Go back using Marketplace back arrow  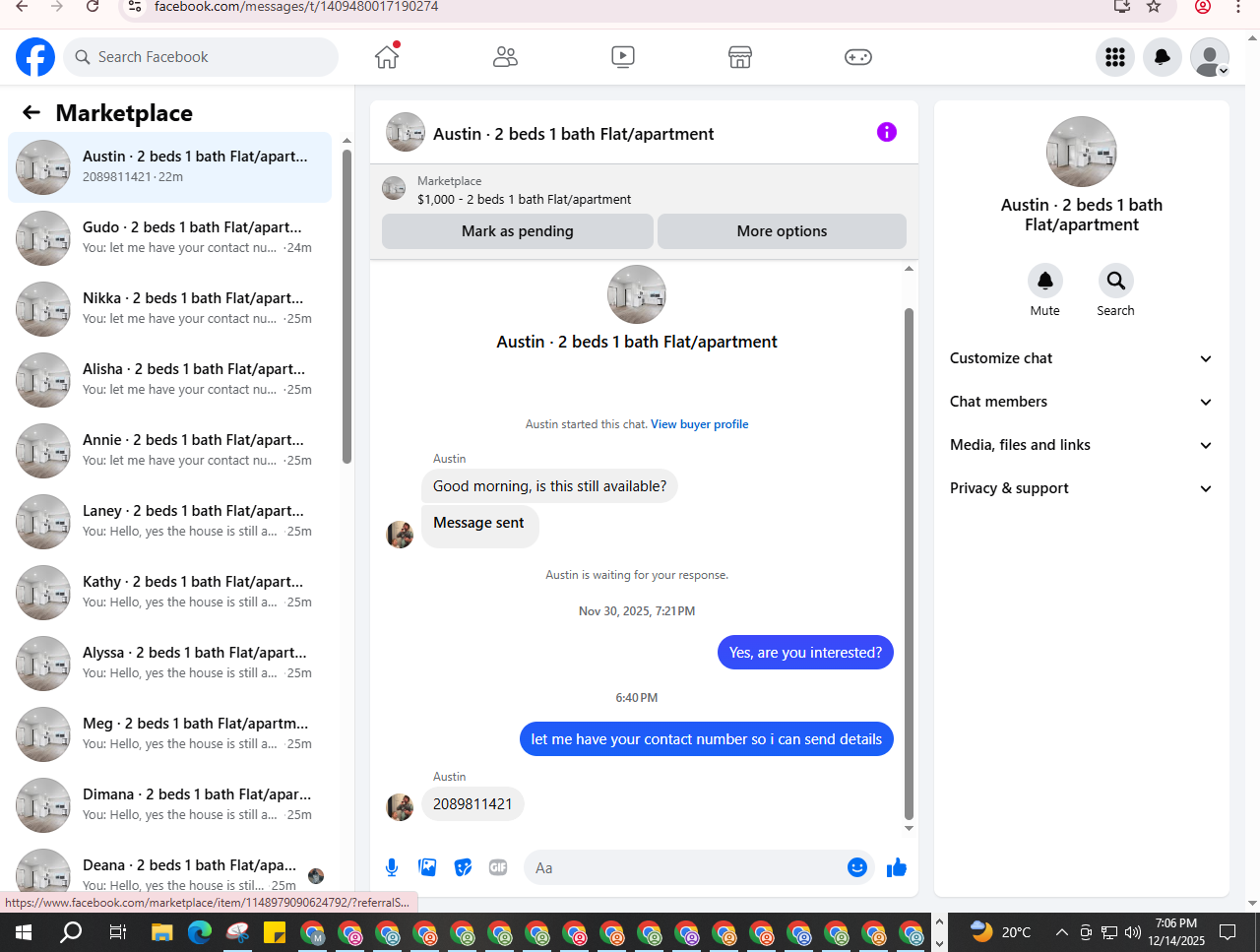pos(31,112)
